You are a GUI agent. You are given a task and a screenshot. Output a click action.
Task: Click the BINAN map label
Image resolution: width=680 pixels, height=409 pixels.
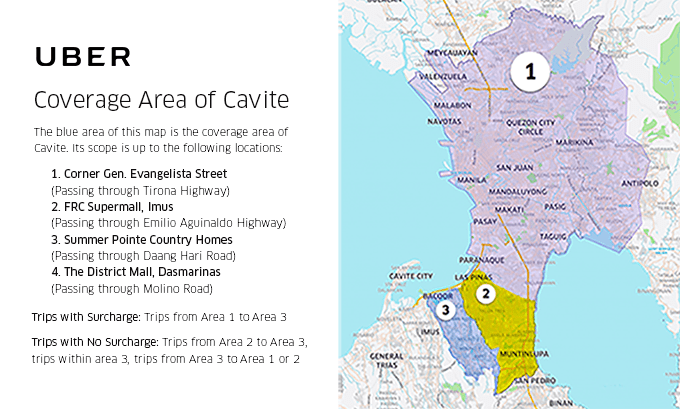click(561, 404)
